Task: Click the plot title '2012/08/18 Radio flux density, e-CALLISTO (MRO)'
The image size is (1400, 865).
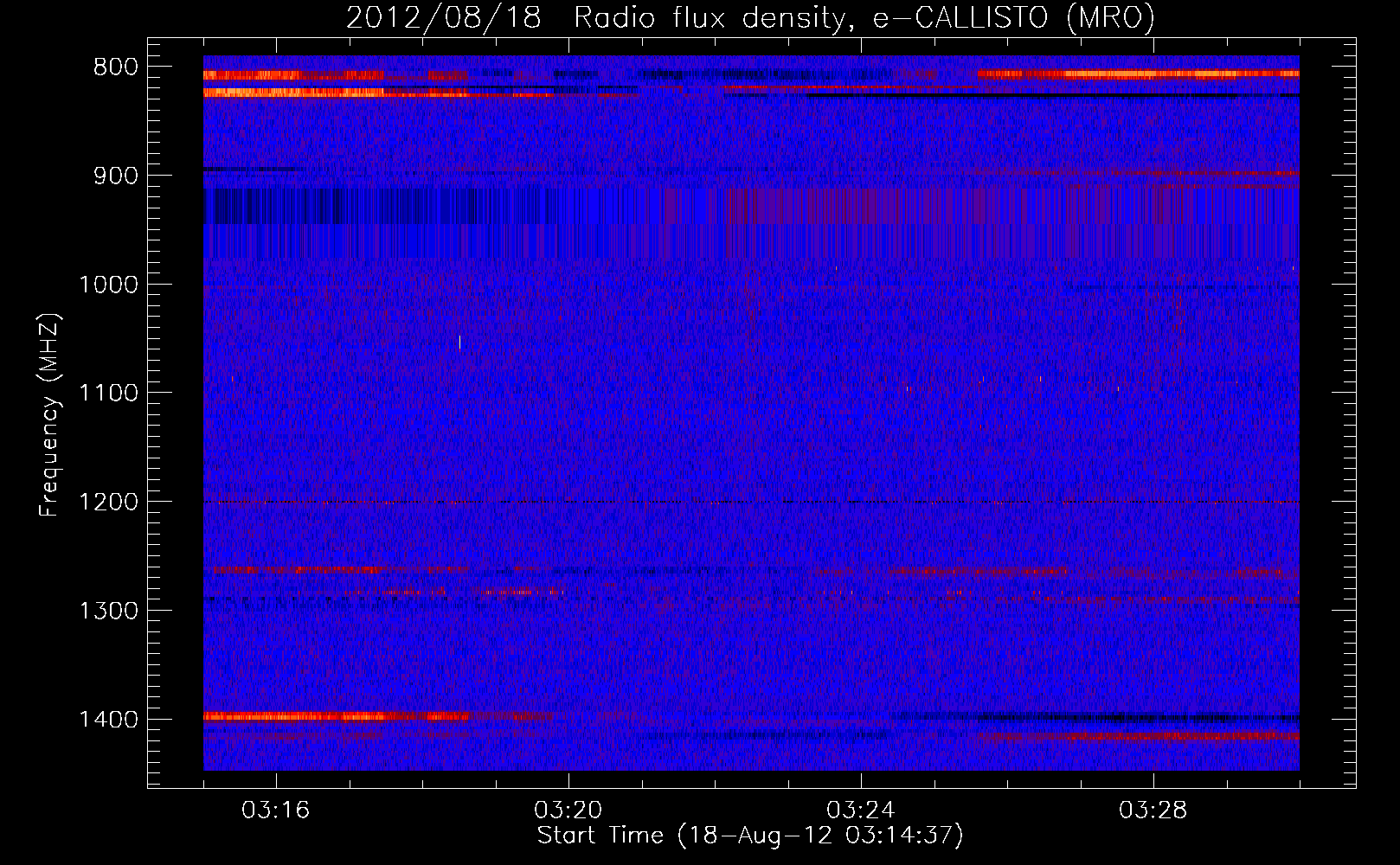Action: pos(750,17)
